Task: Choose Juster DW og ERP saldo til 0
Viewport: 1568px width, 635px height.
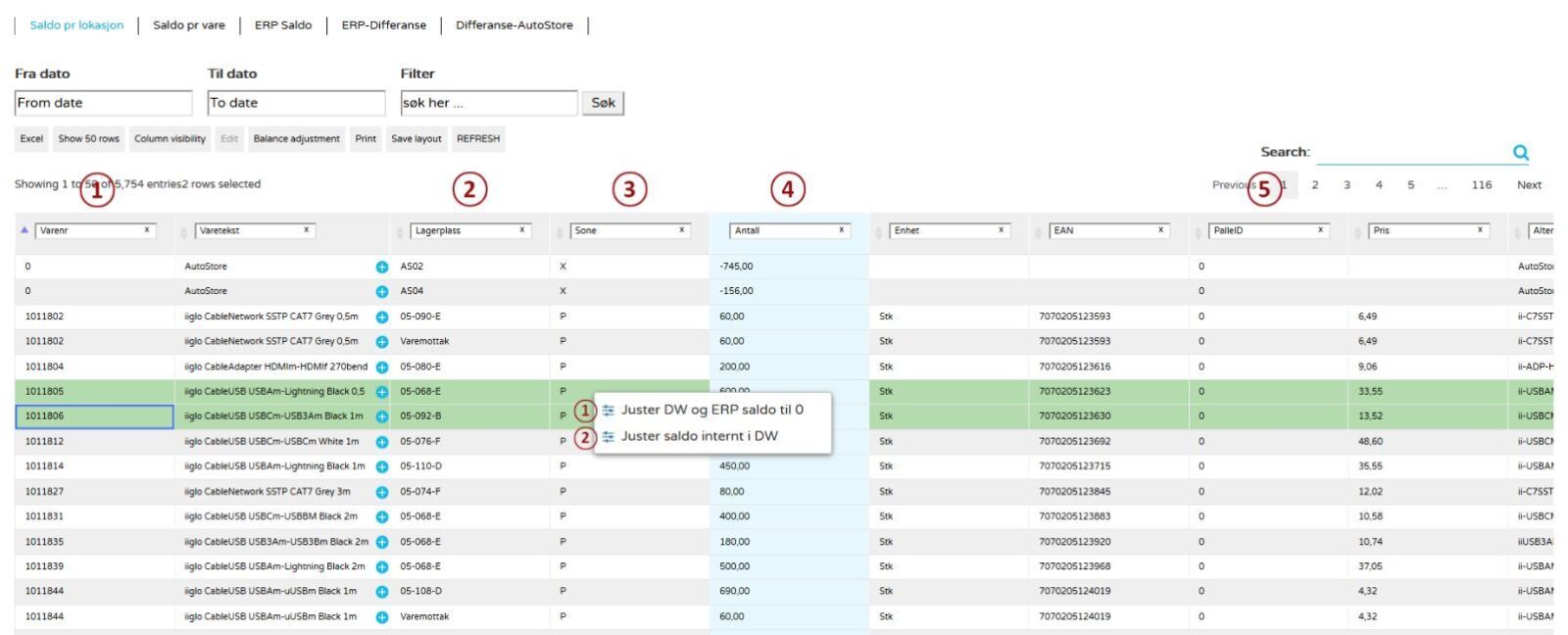Action: click(x=711, y=410)
